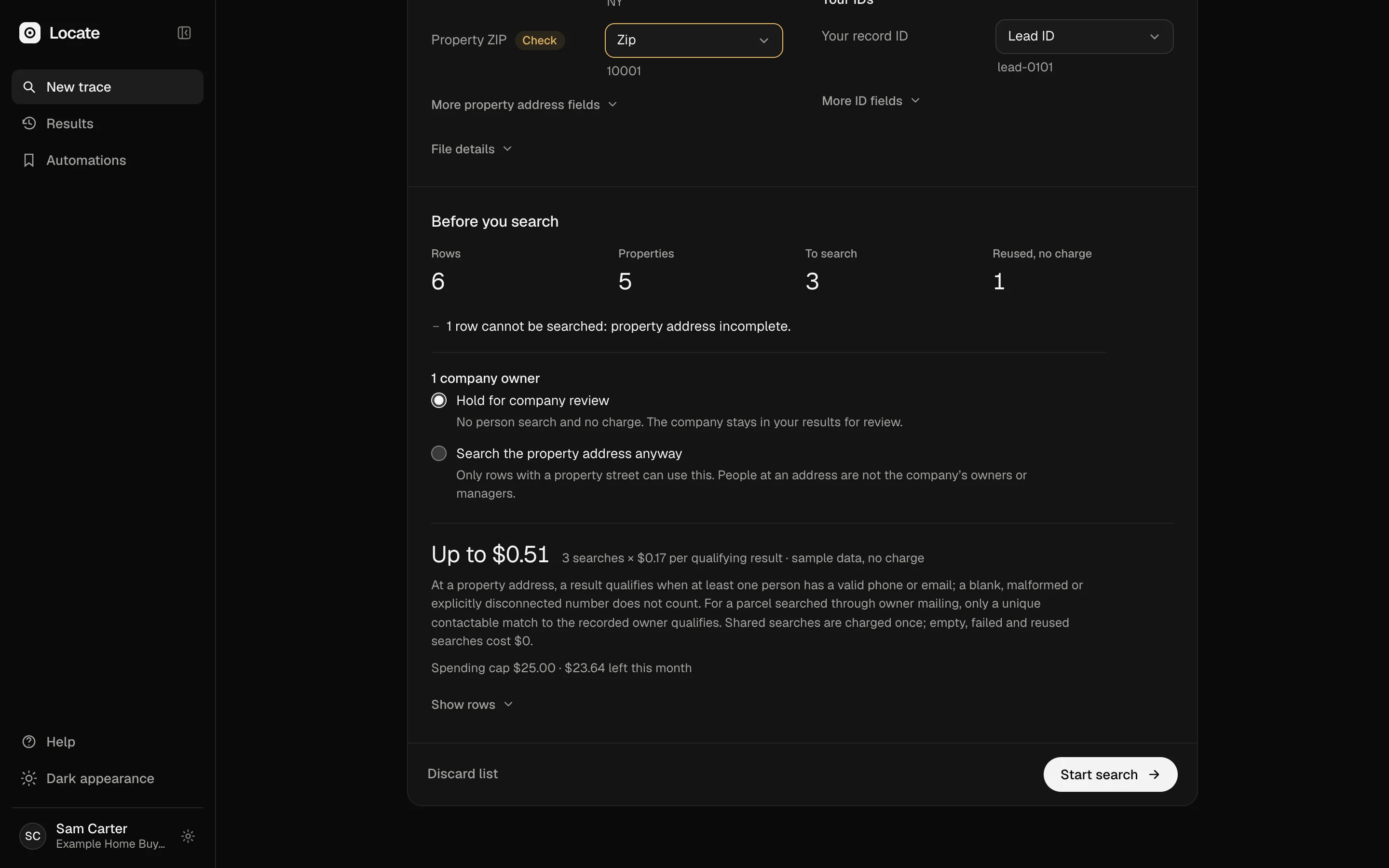Click the 'To search' label

coord(831,253)
